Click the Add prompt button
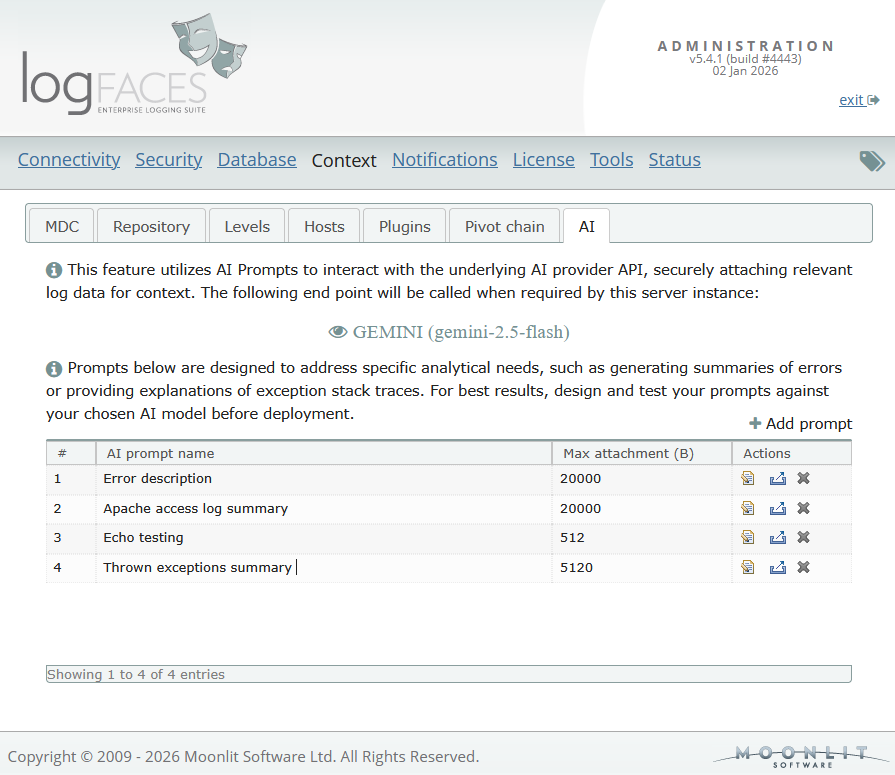895x775 pixels. (800, 424)
